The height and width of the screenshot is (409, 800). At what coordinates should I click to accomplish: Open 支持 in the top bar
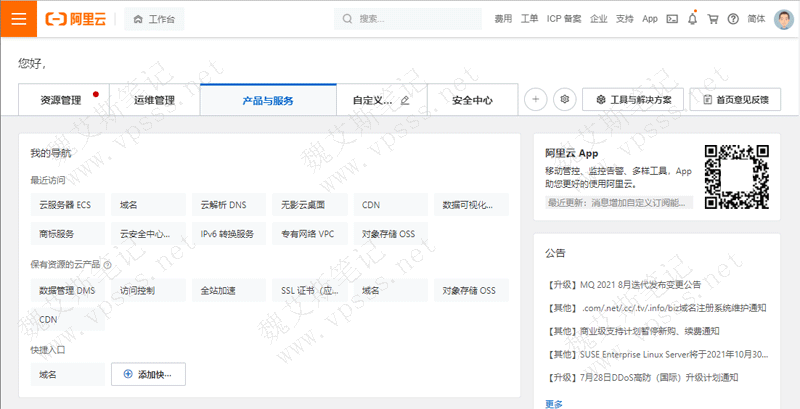pos(624,19)
